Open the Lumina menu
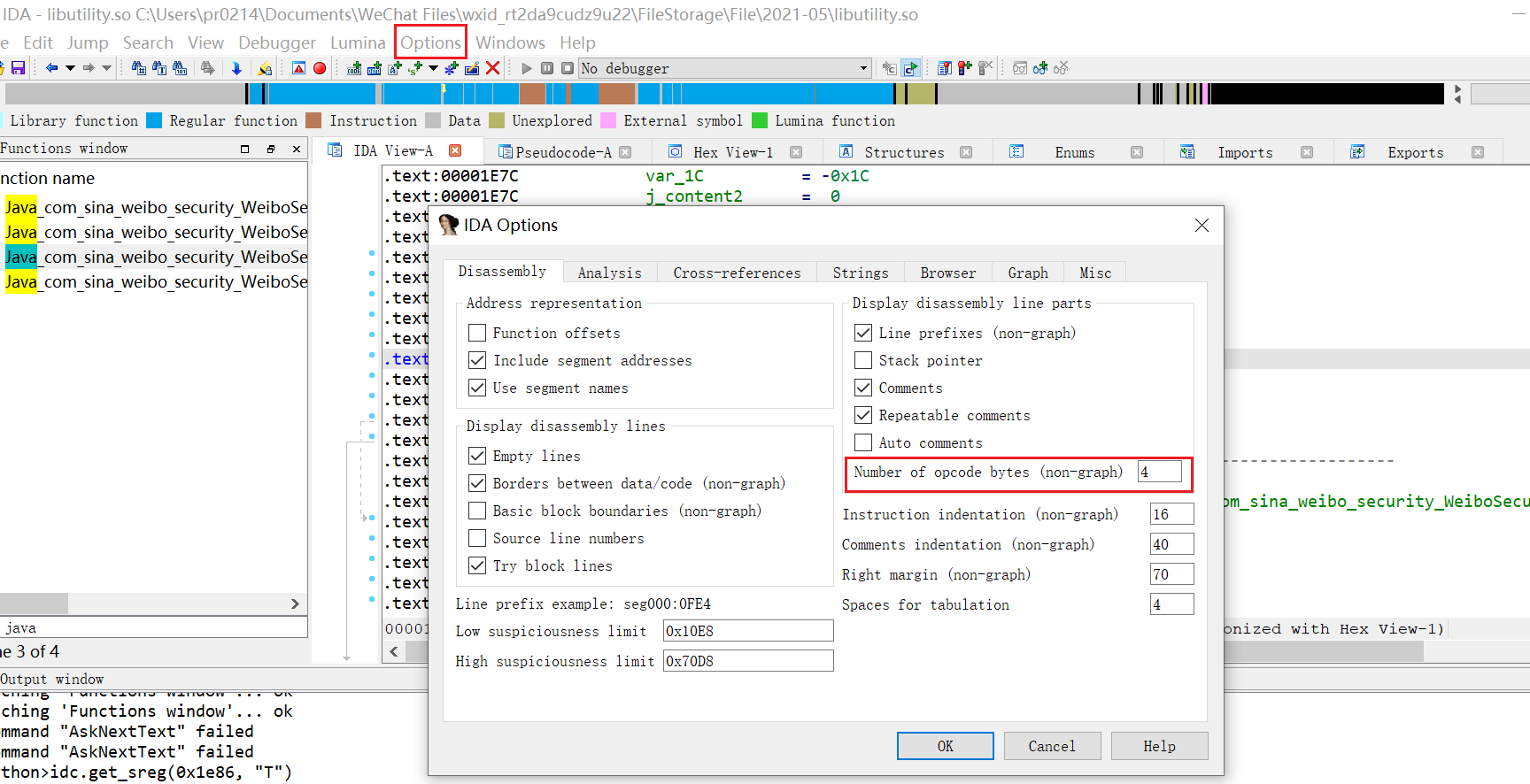The image size is (1530, 784). 358,42
